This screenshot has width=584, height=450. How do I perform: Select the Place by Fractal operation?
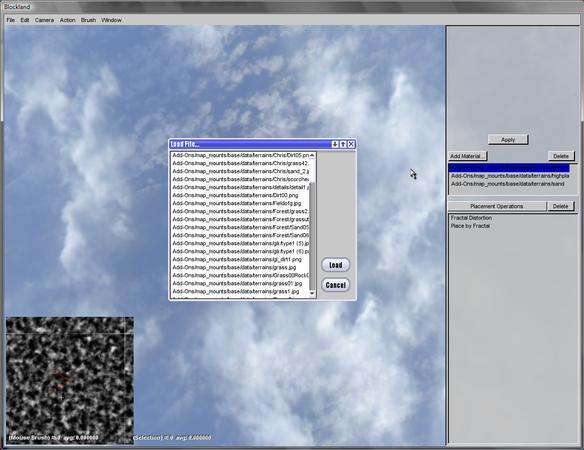click(470, 226)
